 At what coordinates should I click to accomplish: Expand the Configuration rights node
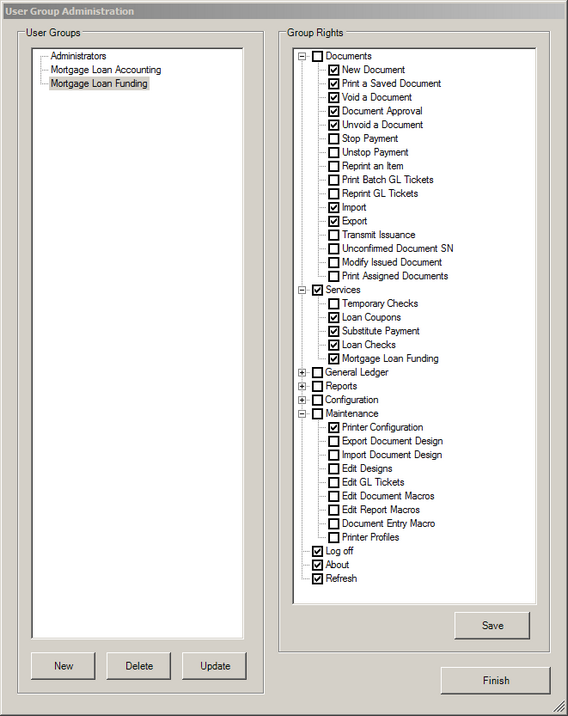coord(302,400)
